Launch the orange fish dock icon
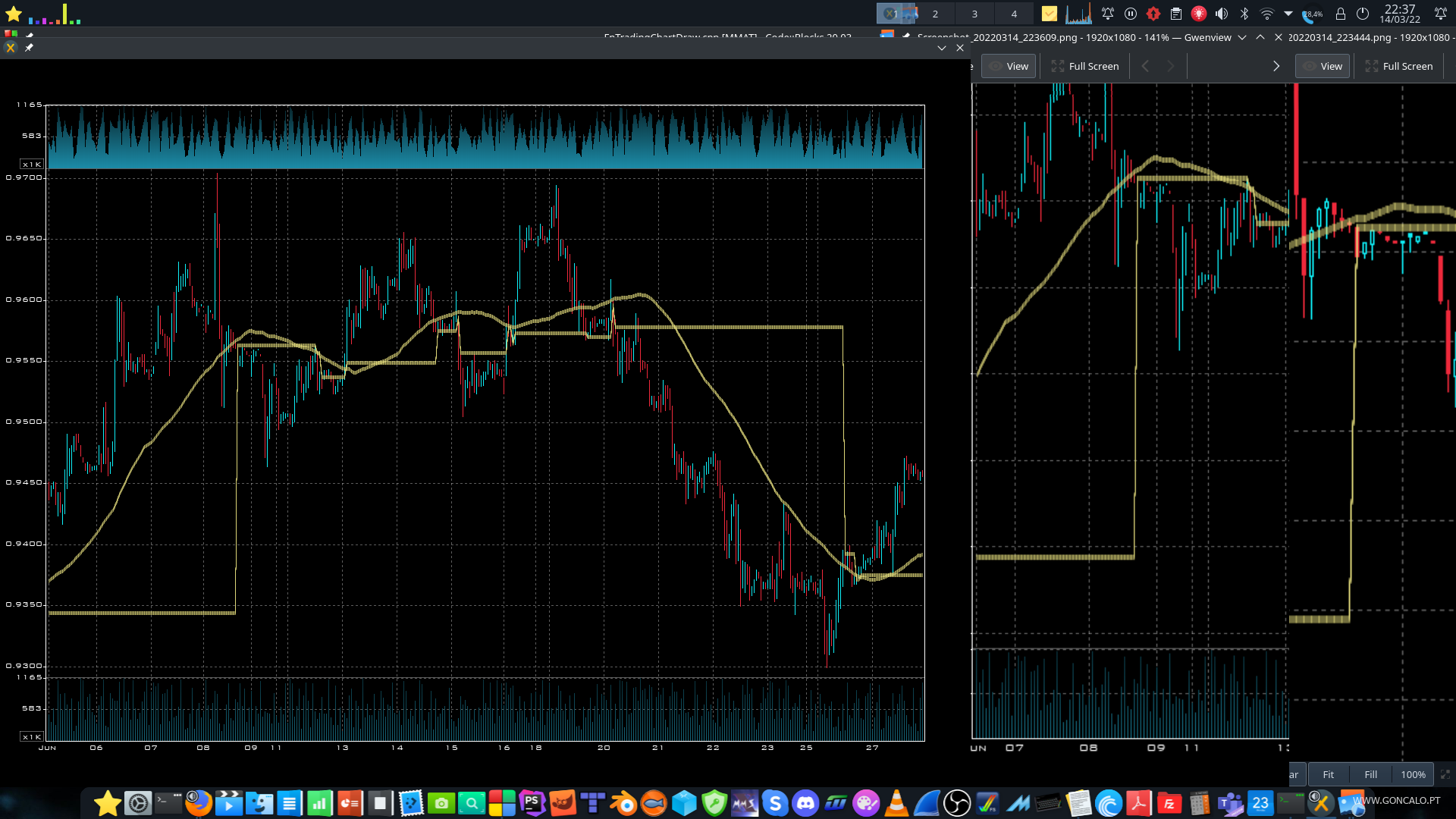 654,802
